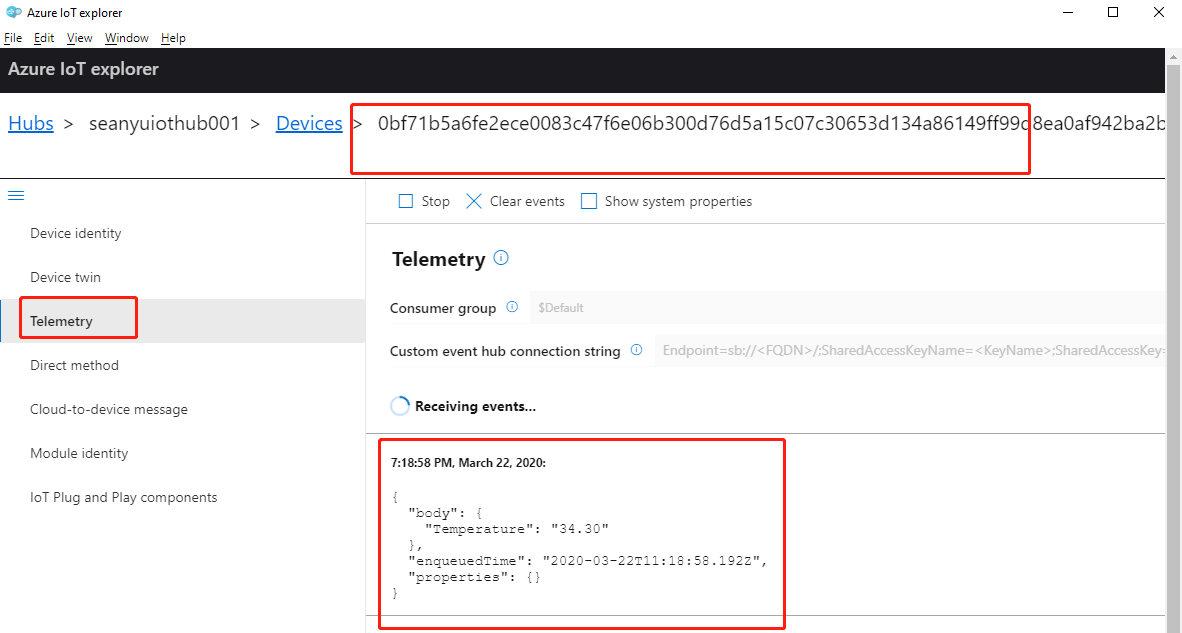Click the Consumer group input field
Image resolution: width=1182 pixels, height=633 pixels.
click(847, 307)
